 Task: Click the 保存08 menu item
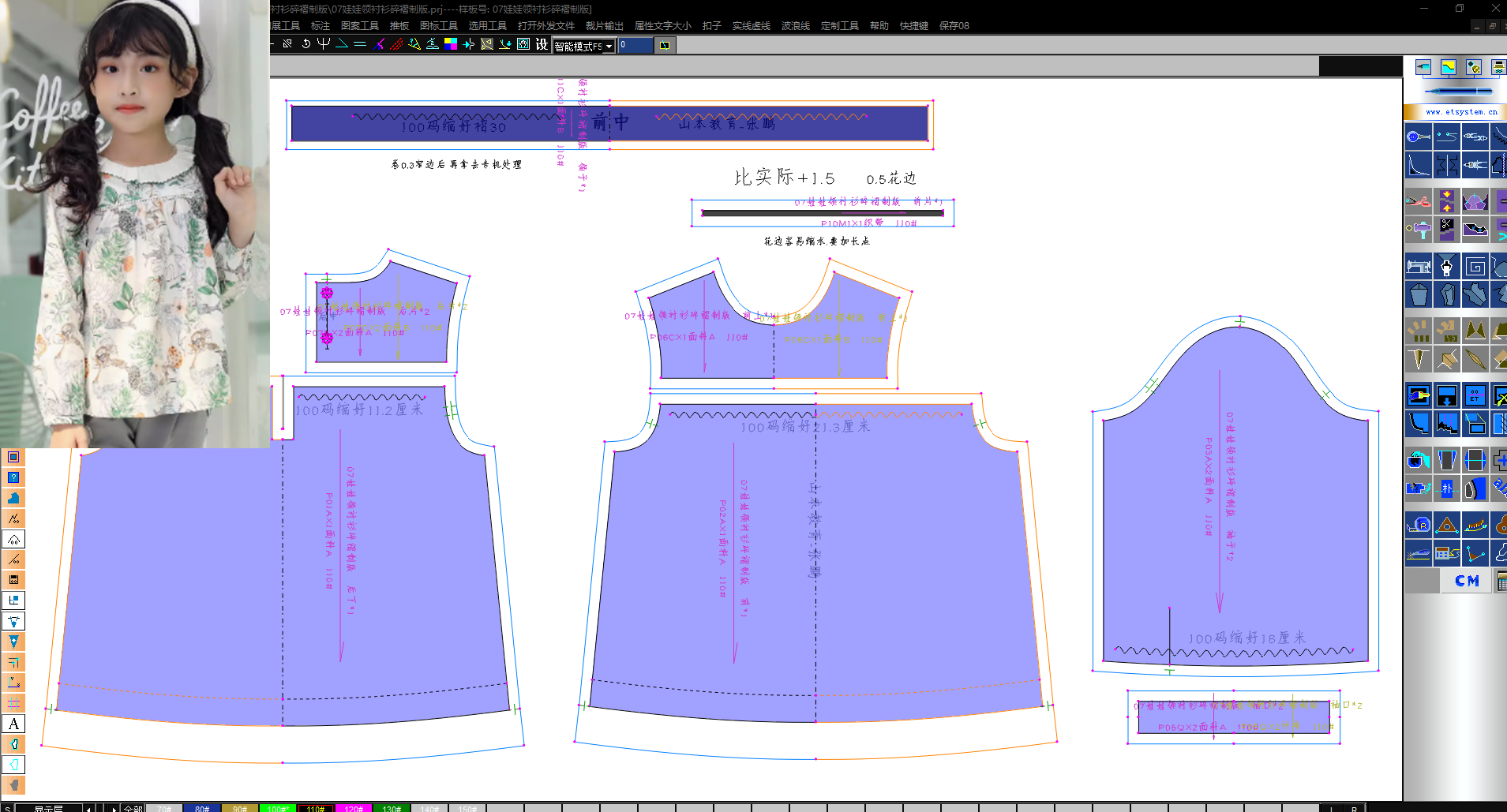954,26
